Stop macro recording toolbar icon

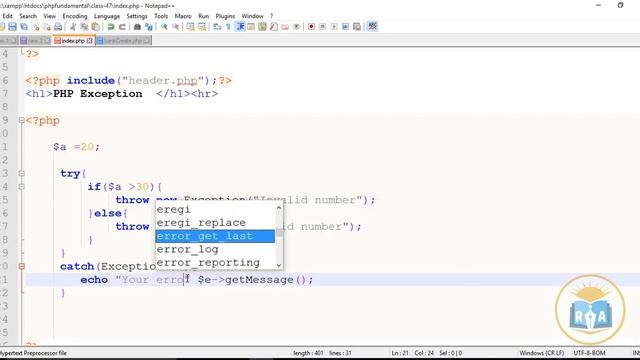322,27
